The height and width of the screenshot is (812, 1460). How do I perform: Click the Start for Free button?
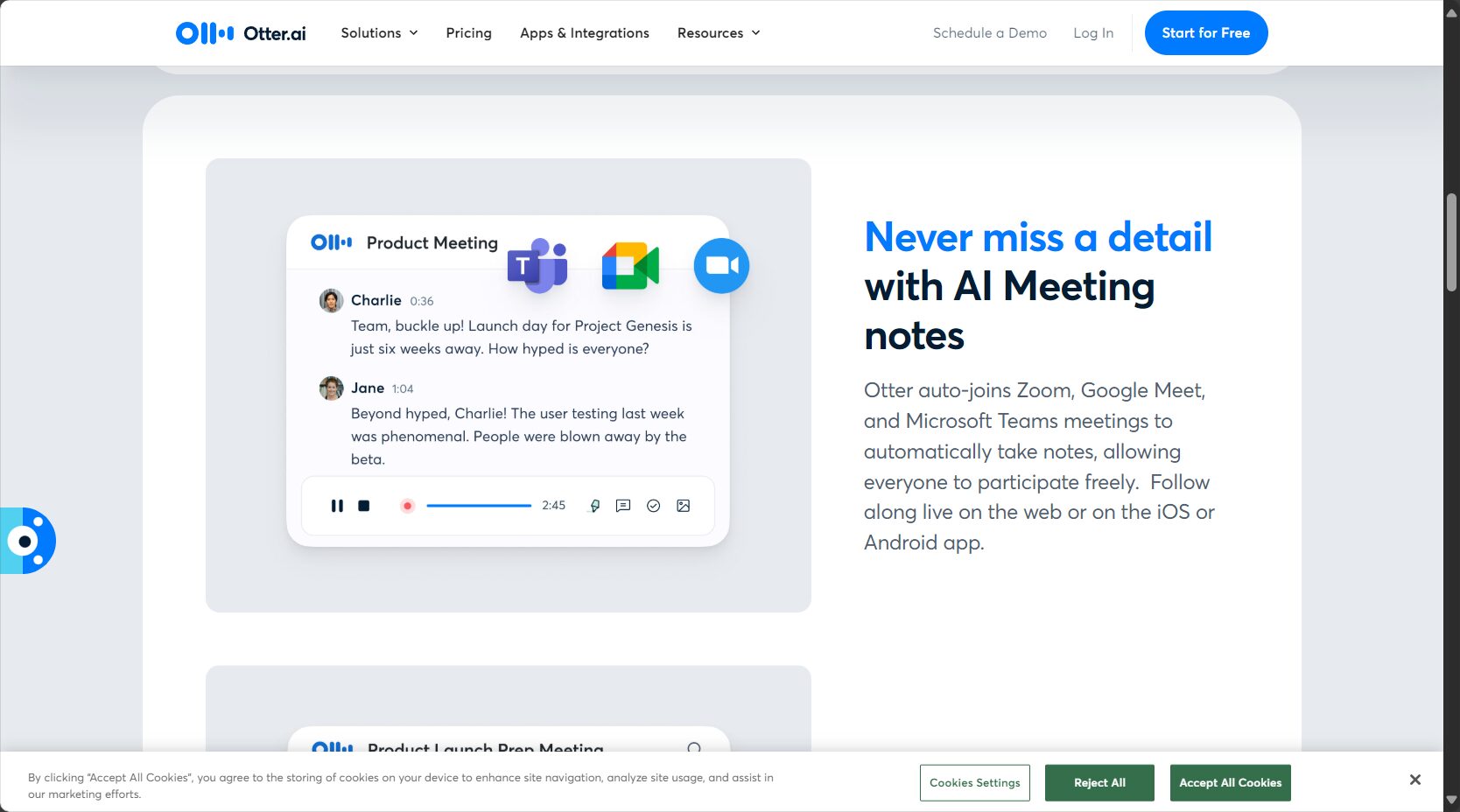click(1205, 33)
